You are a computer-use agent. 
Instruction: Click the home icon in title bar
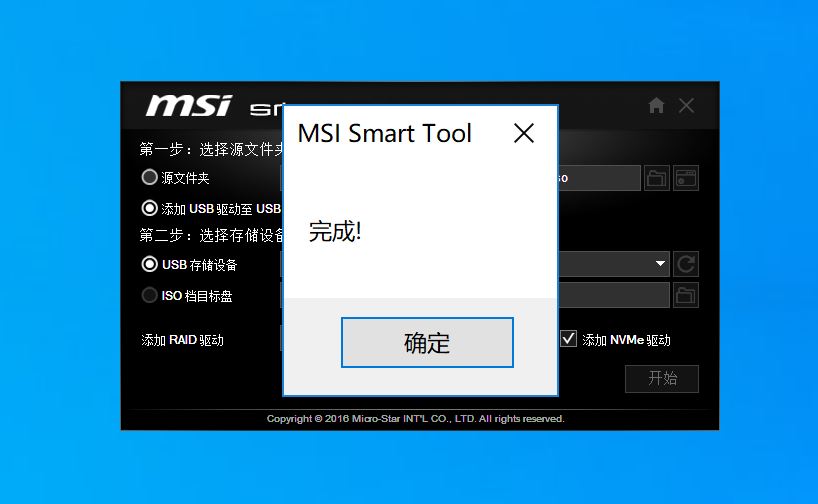[x=656, y=106]
